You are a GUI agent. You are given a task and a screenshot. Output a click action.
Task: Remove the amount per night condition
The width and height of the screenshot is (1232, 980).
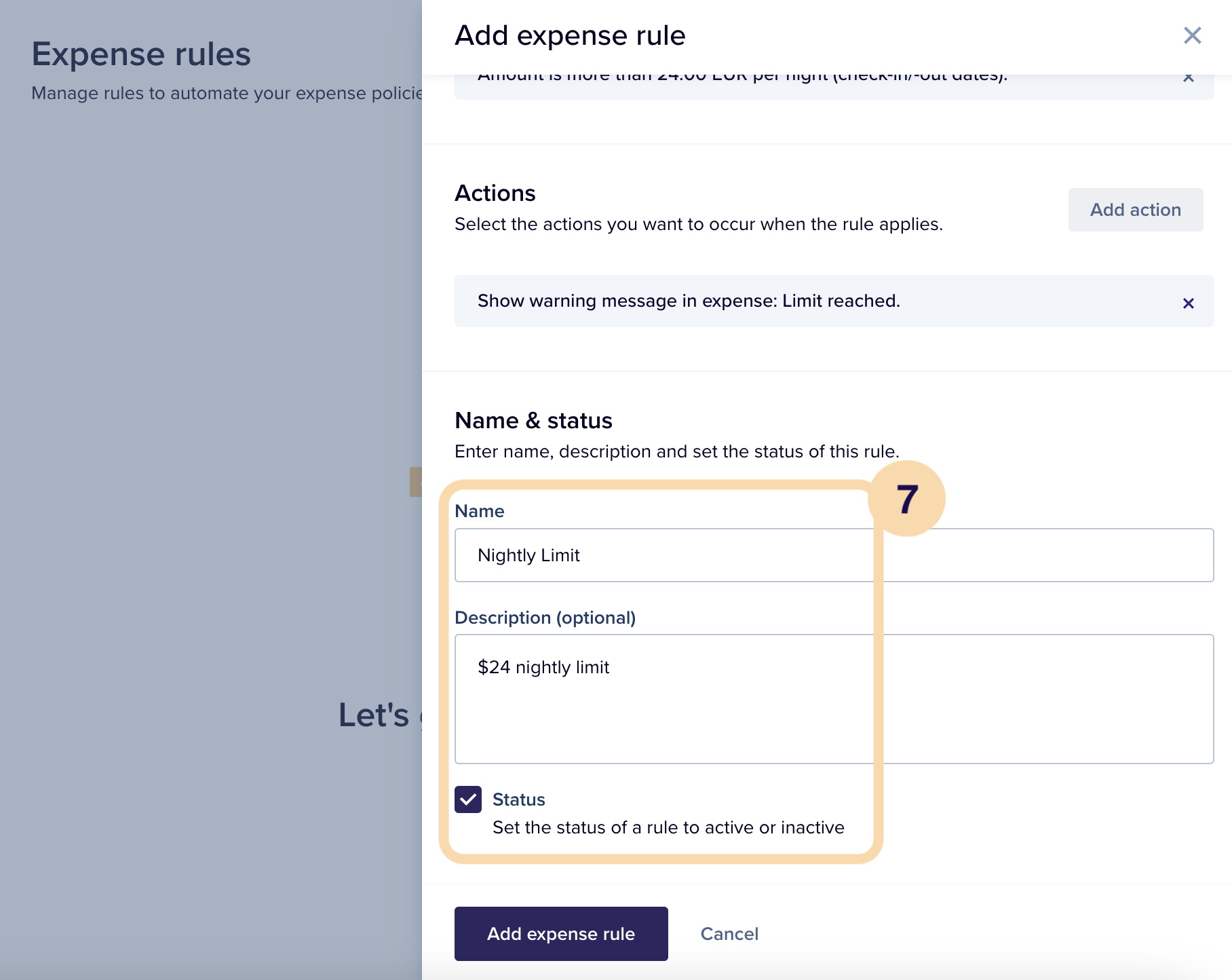(x=1188, y=78)
